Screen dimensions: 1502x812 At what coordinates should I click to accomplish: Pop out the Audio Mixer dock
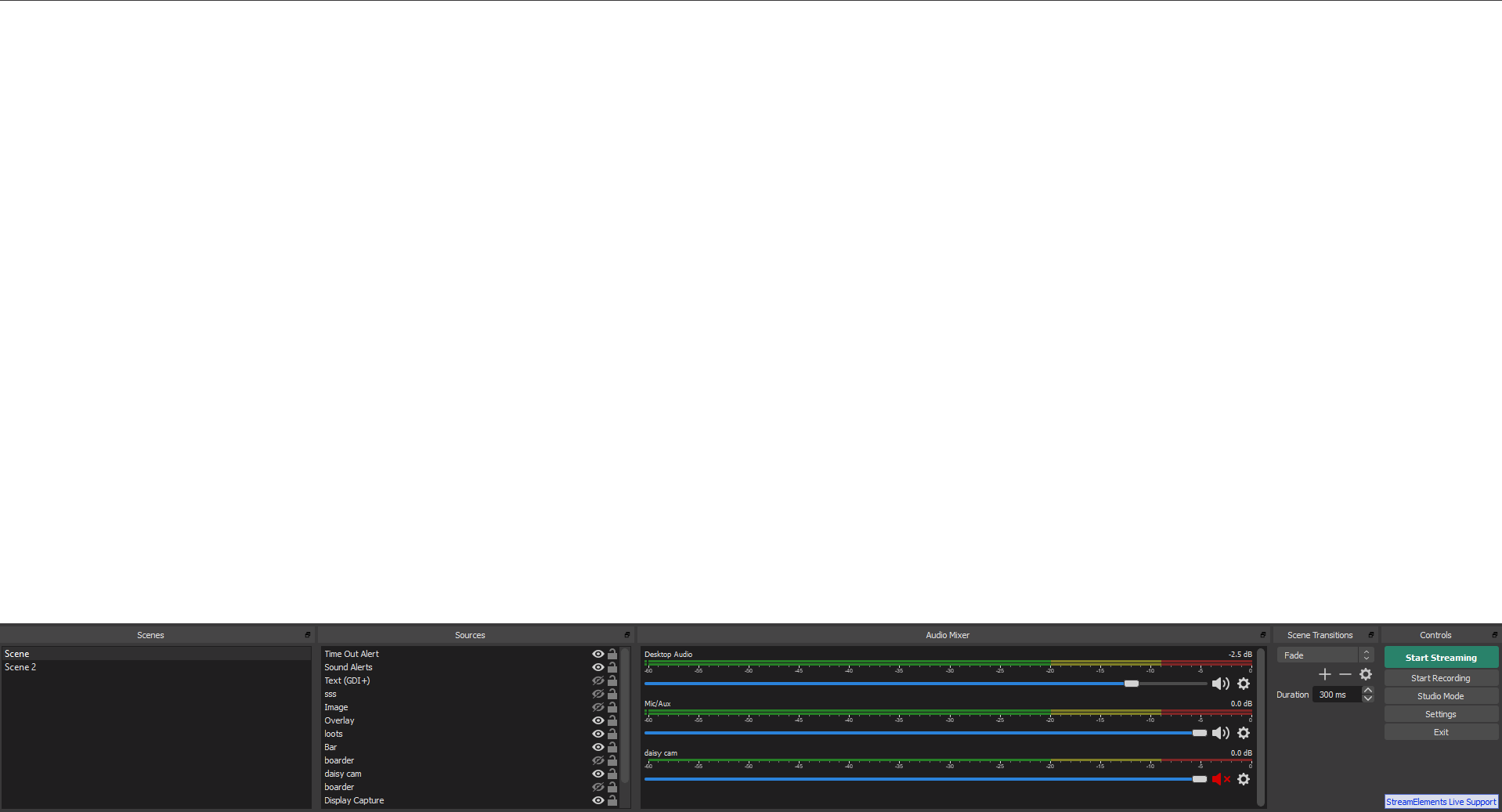(x=1262, y=635)
